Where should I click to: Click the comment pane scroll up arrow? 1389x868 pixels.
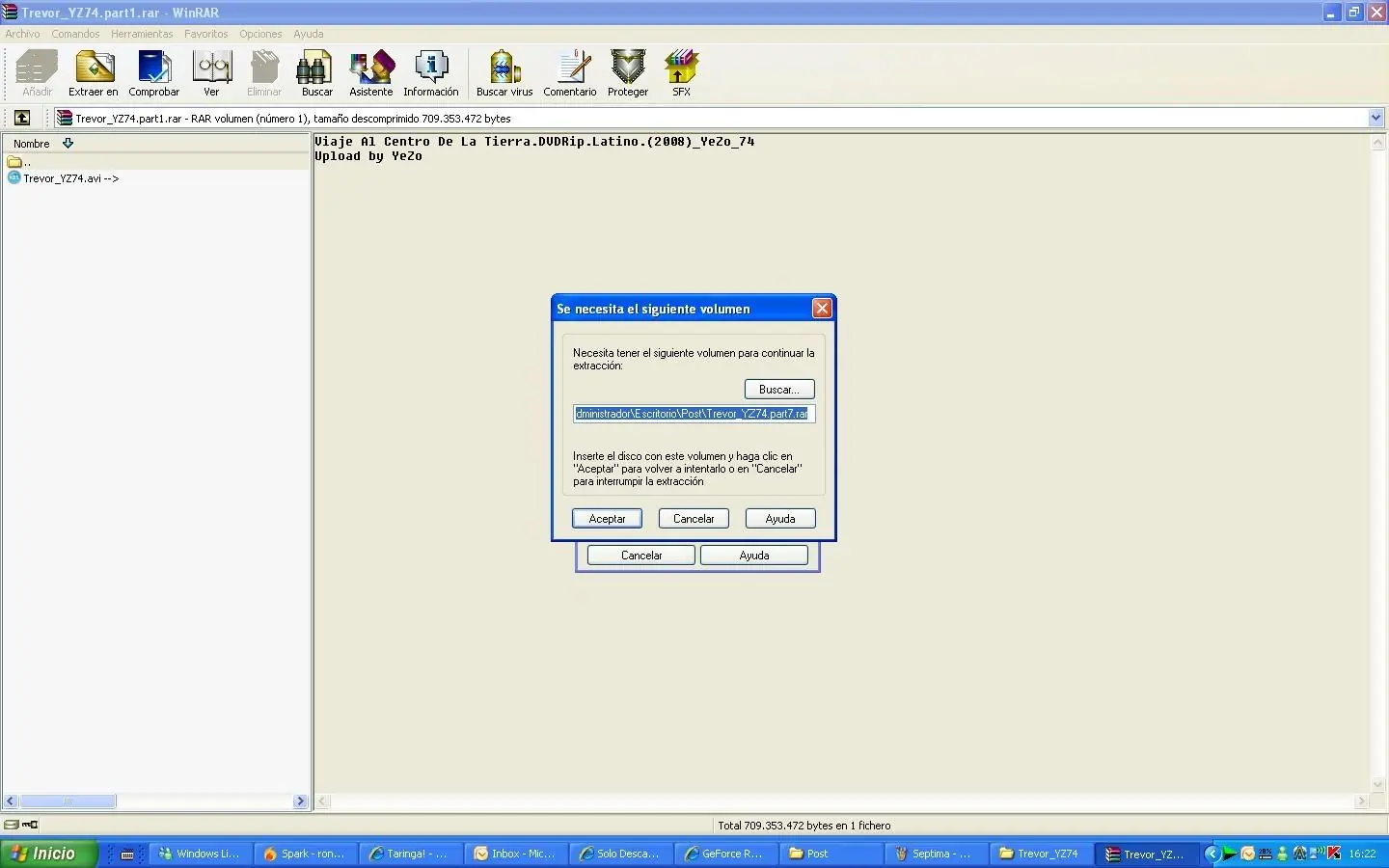coord(1378,143)
